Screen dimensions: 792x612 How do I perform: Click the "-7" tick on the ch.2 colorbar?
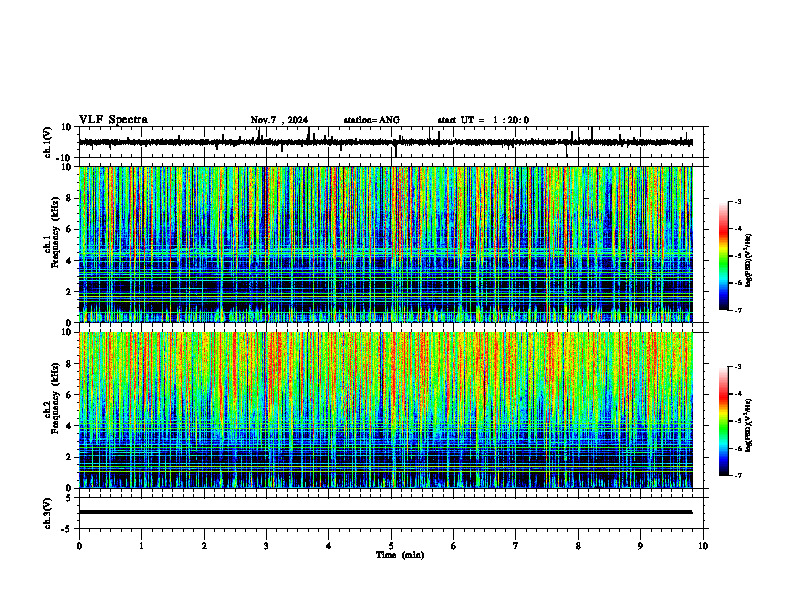coord(737,475)
